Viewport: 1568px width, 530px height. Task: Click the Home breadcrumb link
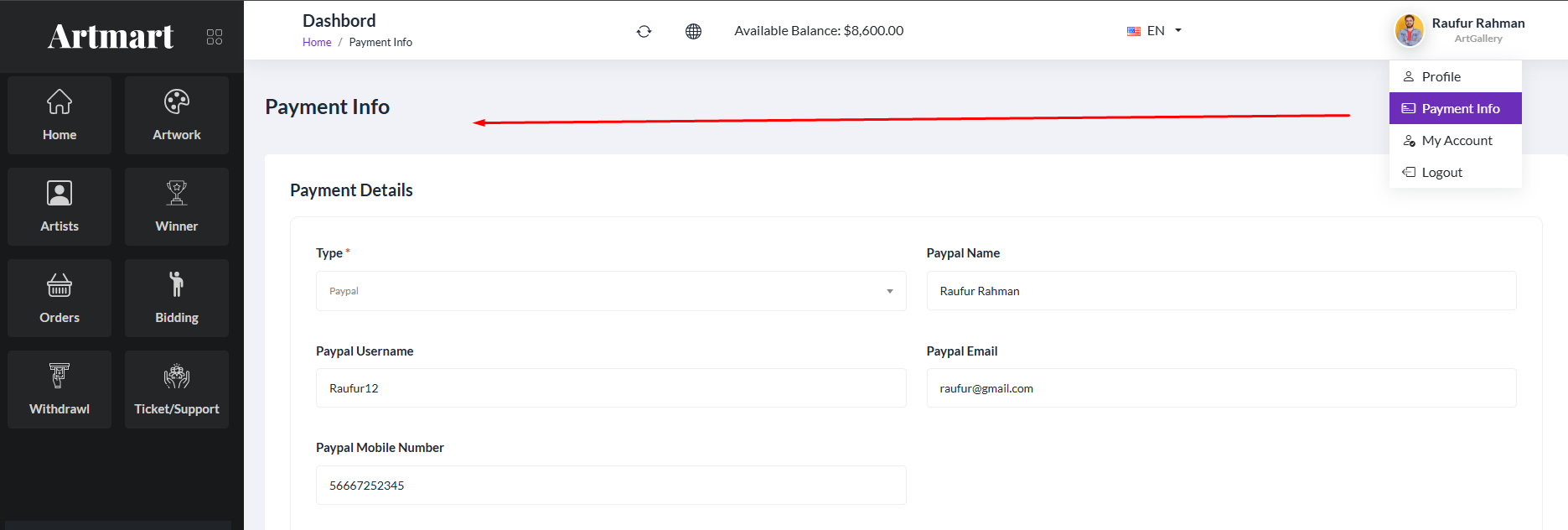(317, 42)
